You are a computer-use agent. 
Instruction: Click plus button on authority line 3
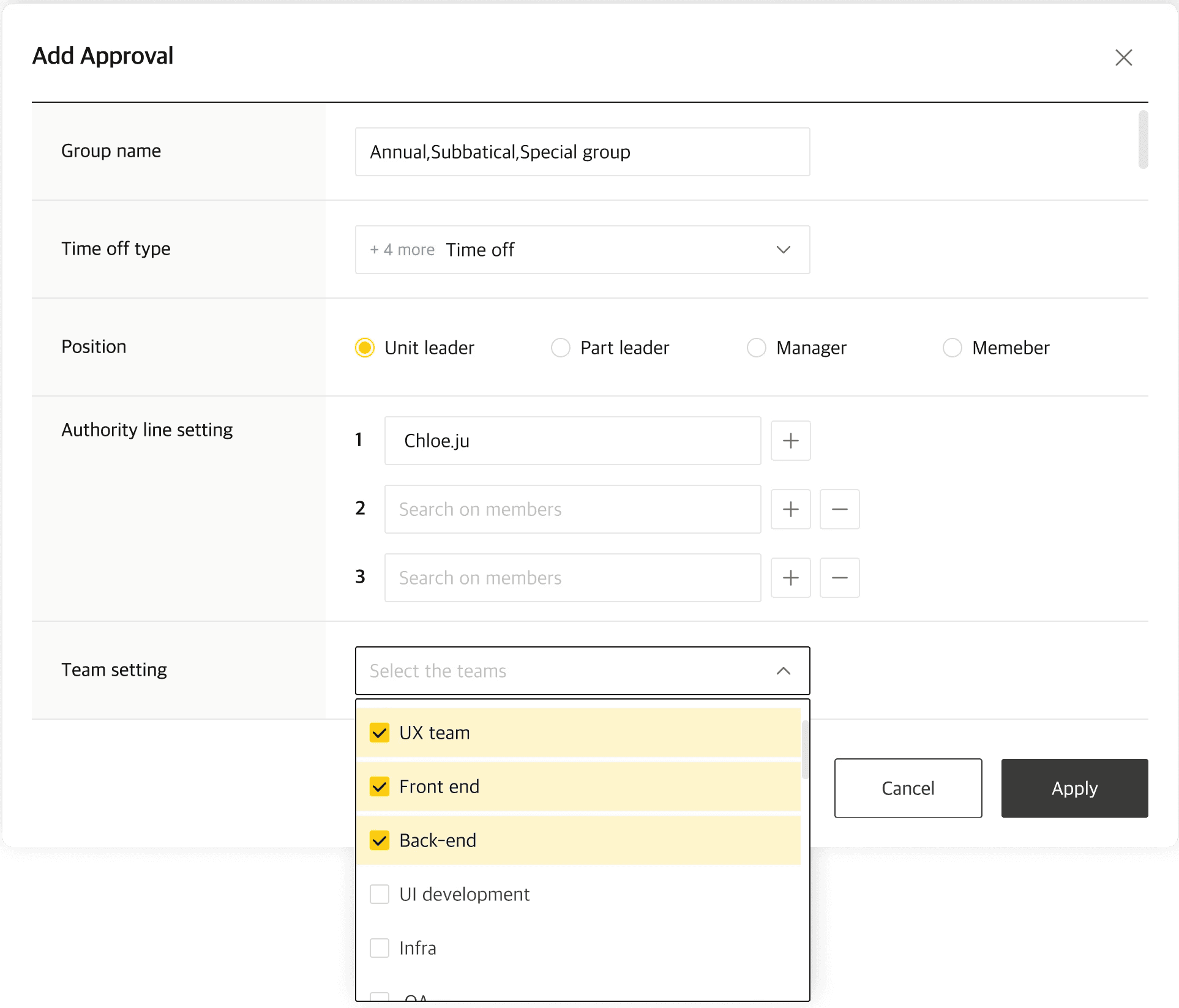pos(790,578)
